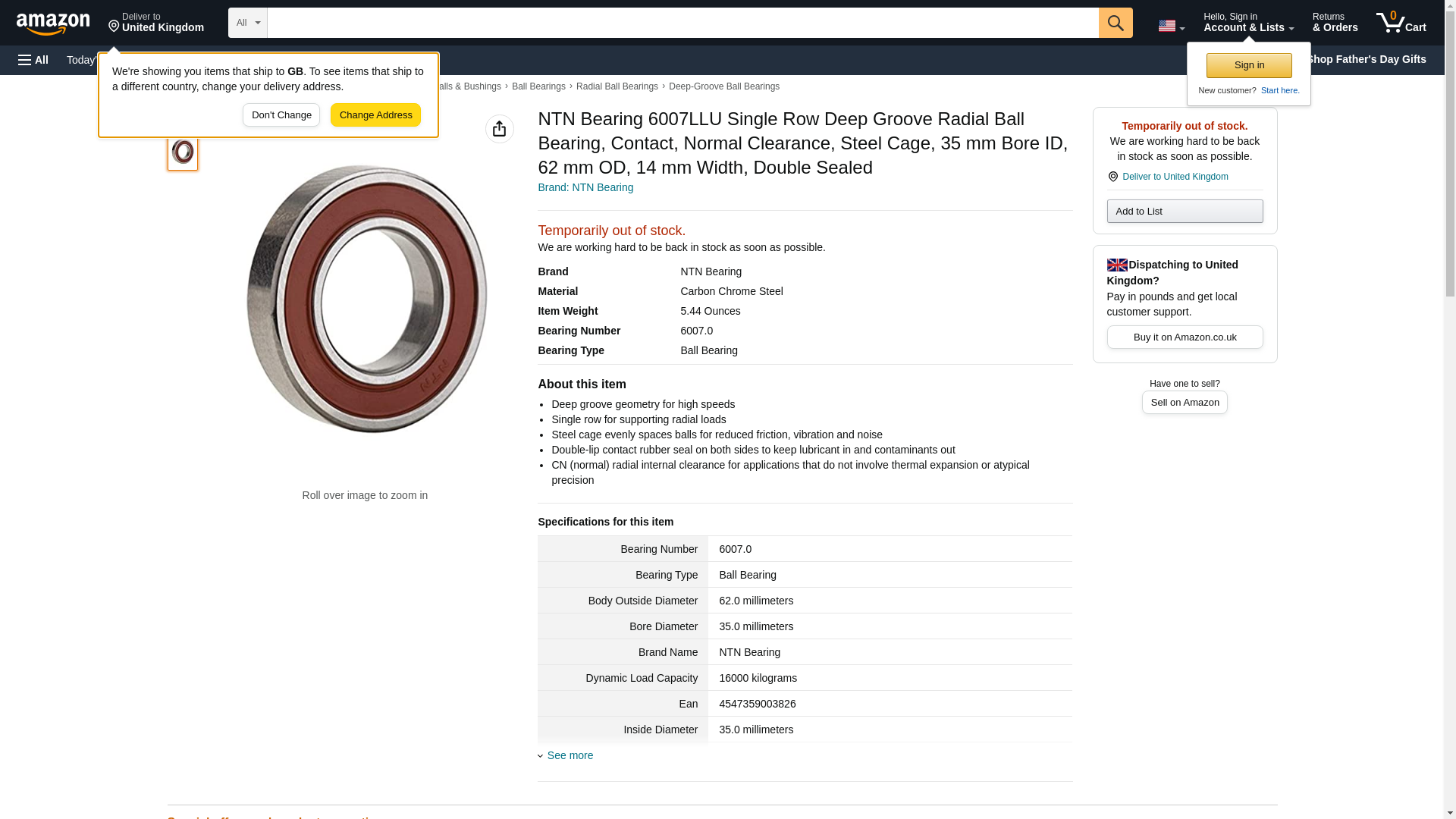Open the Radial Ball Bearings breadcrumb

click(x=617, y=86)
